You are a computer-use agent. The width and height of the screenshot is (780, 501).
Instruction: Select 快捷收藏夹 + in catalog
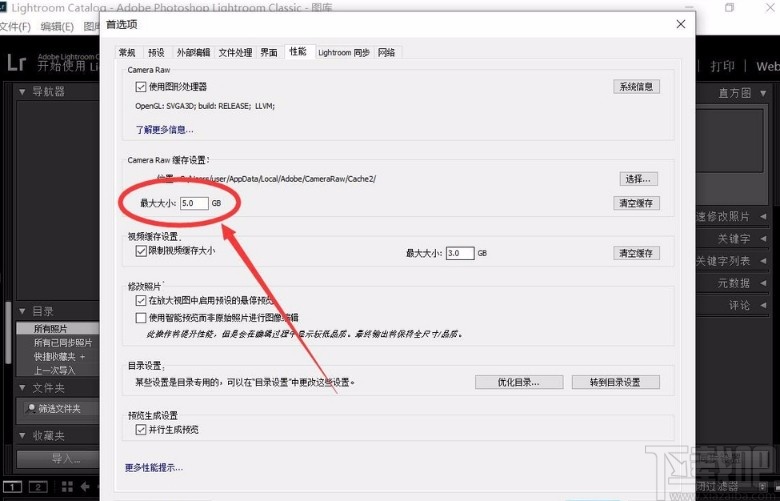(58, 357)
